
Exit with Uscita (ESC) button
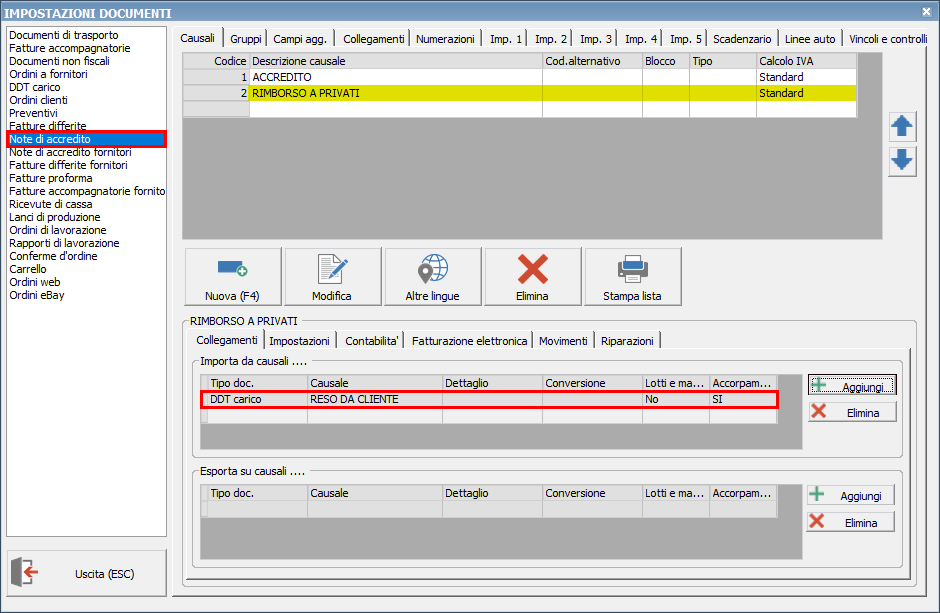pos(87,573)
